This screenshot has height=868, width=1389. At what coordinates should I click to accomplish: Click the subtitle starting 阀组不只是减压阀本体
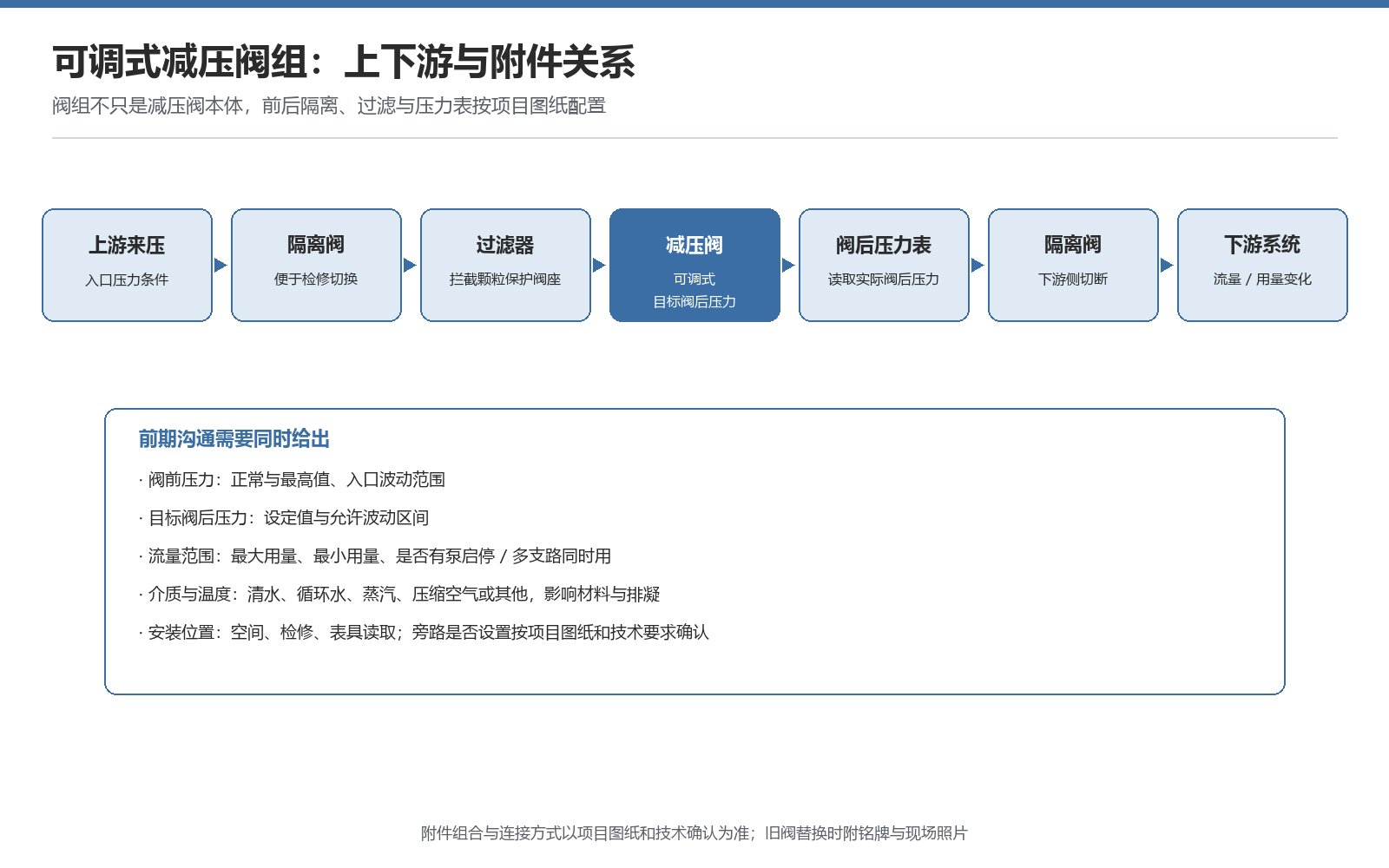point(329,106)
